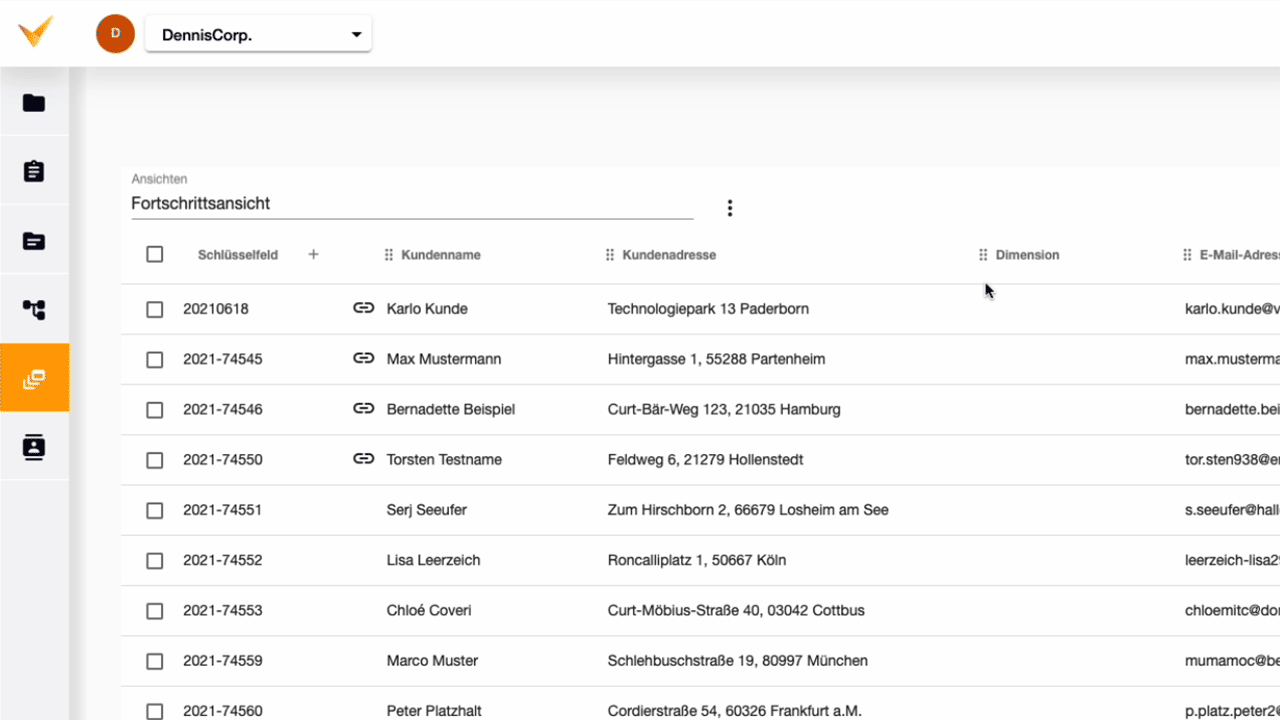
Task: Open the contacts icon in the sidebar
Action: [34, 447]
